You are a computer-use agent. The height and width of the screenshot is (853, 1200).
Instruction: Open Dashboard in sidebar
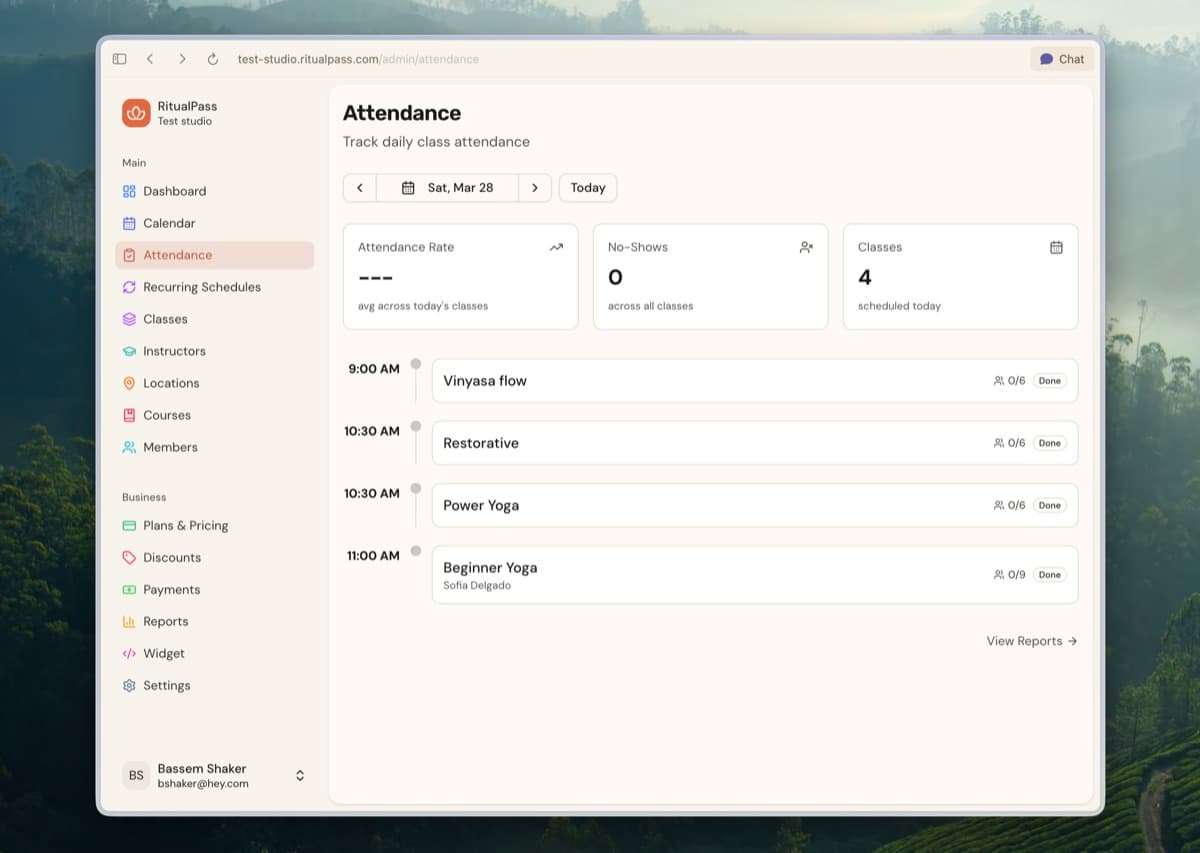[x=215, y=191]
